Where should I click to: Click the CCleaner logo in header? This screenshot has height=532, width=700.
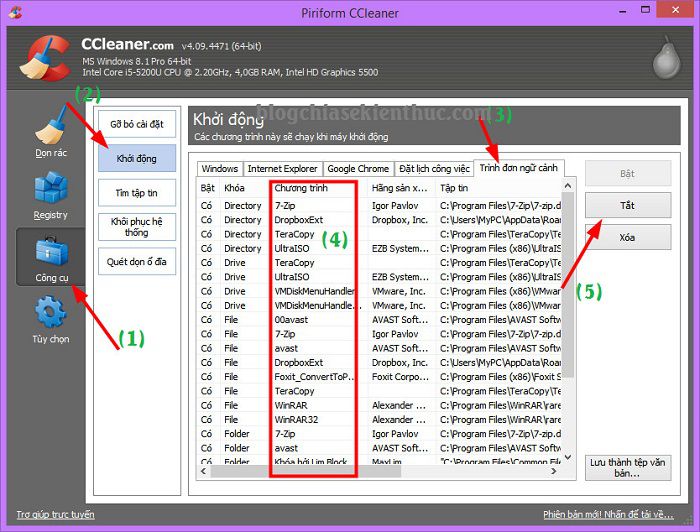coord(46,58)
